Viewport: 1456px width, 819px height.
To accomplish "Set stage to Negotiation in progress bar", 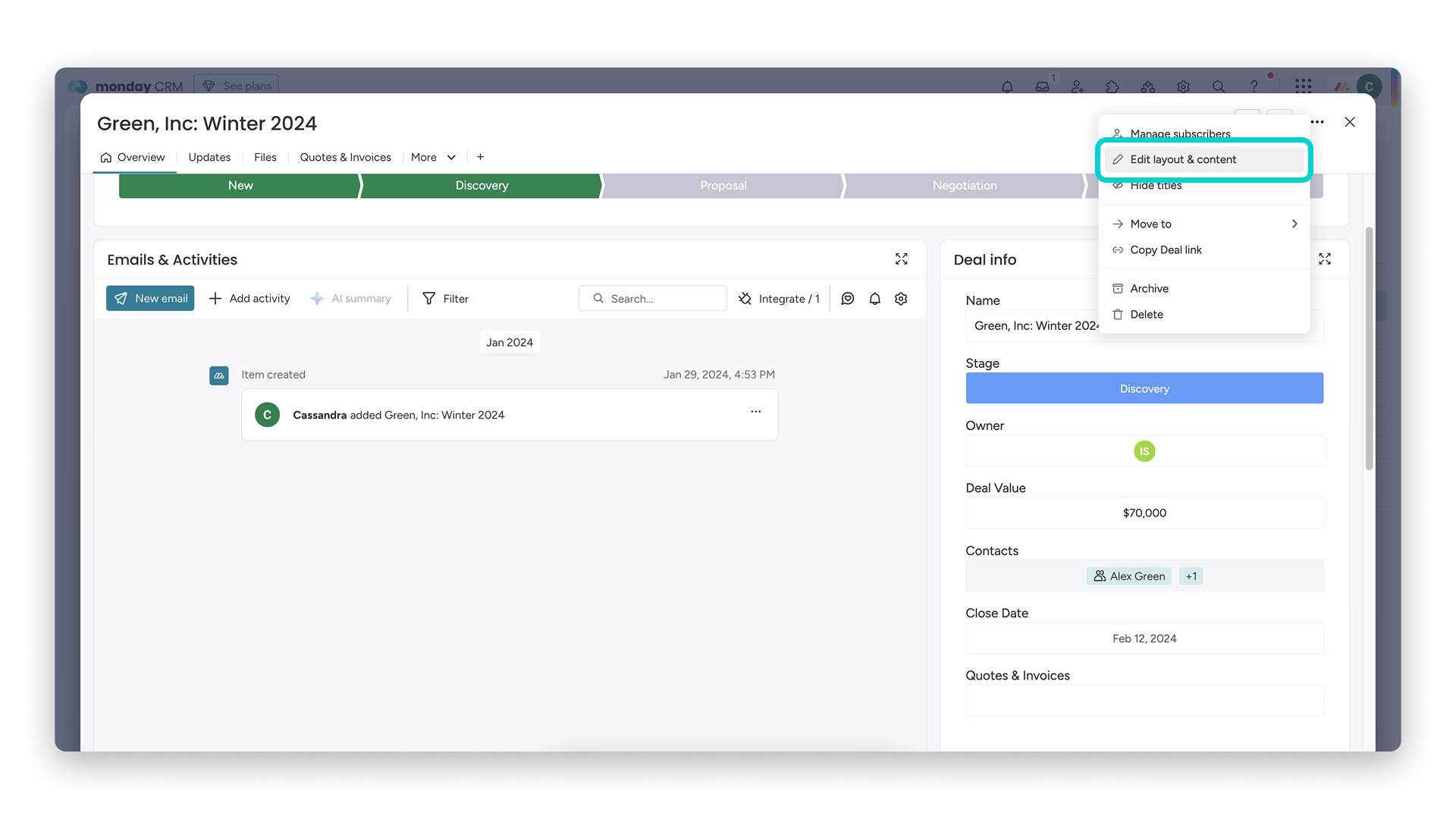I will coord(965,186).
